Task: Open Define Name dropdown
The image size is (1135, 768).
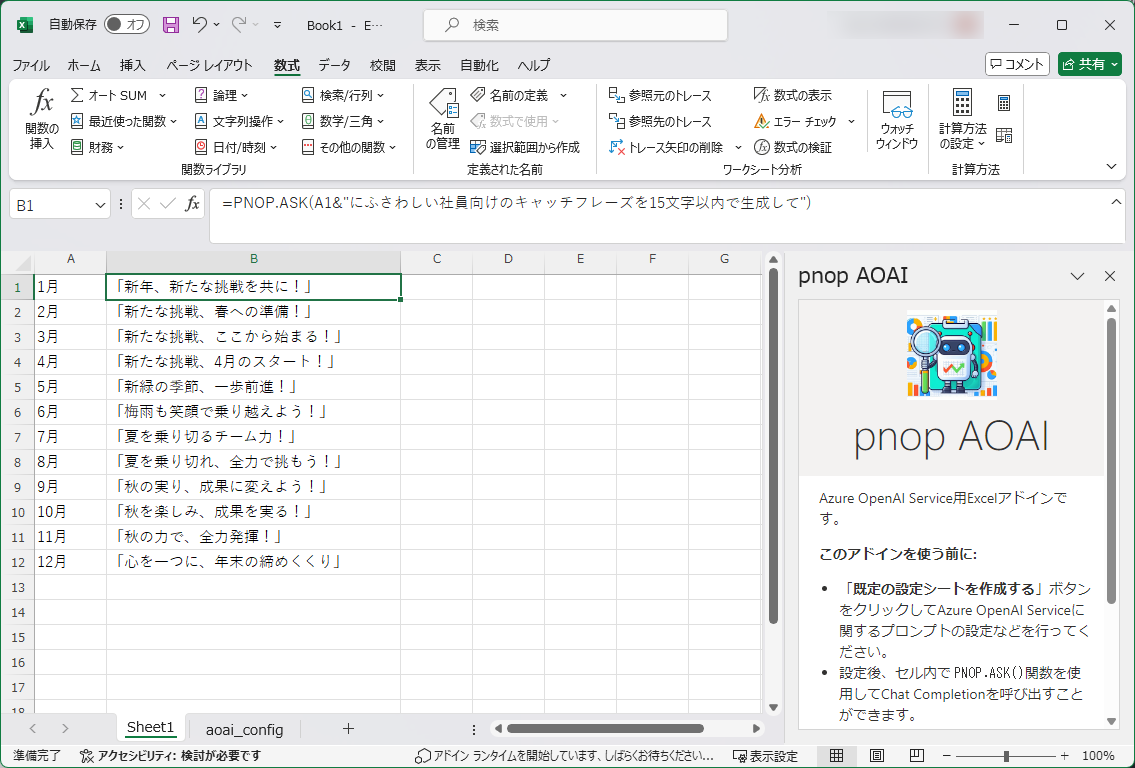Action: click(564, 96)
